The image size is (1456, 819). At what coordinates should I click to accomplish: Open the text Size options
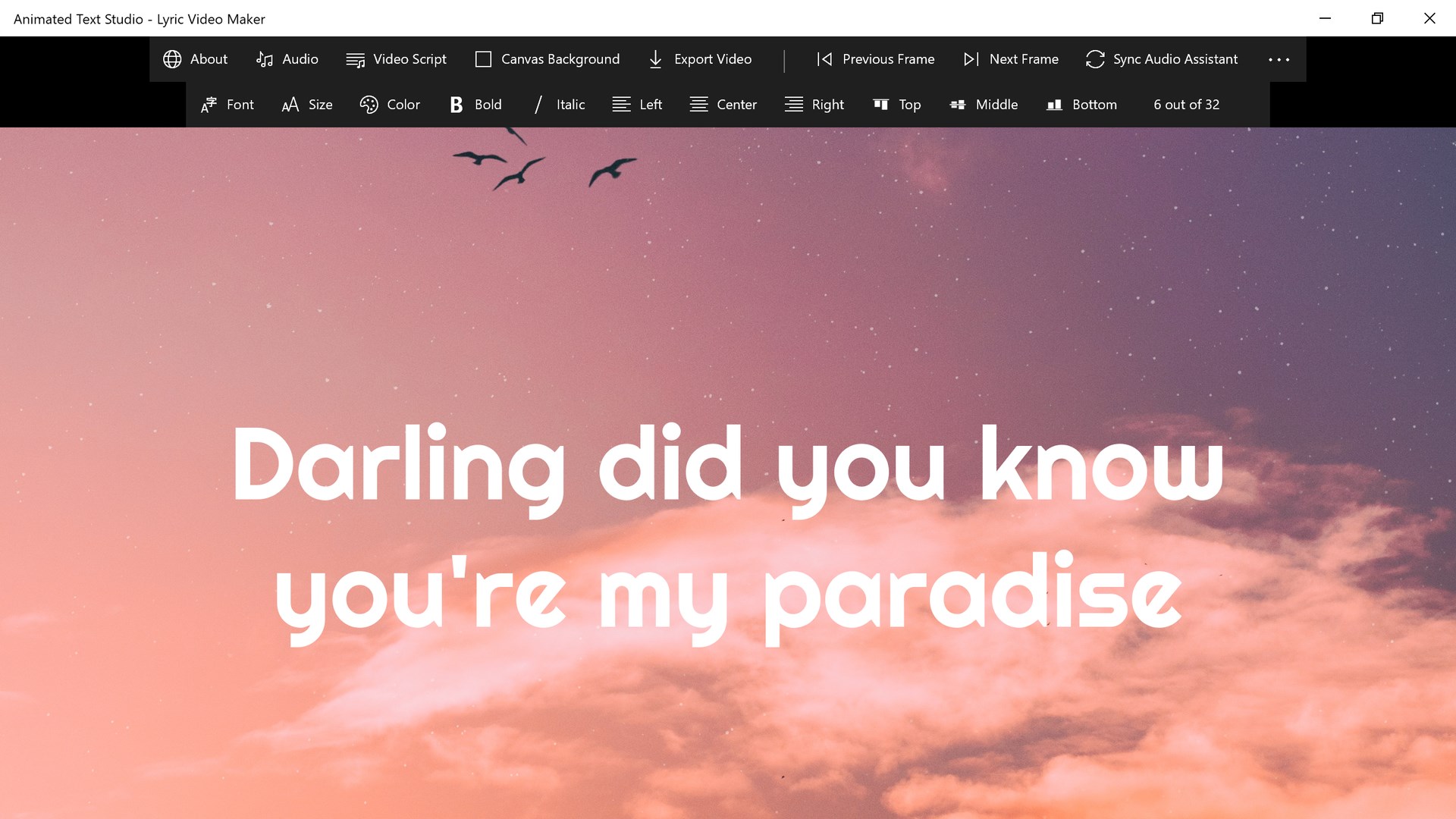[306, 105]
